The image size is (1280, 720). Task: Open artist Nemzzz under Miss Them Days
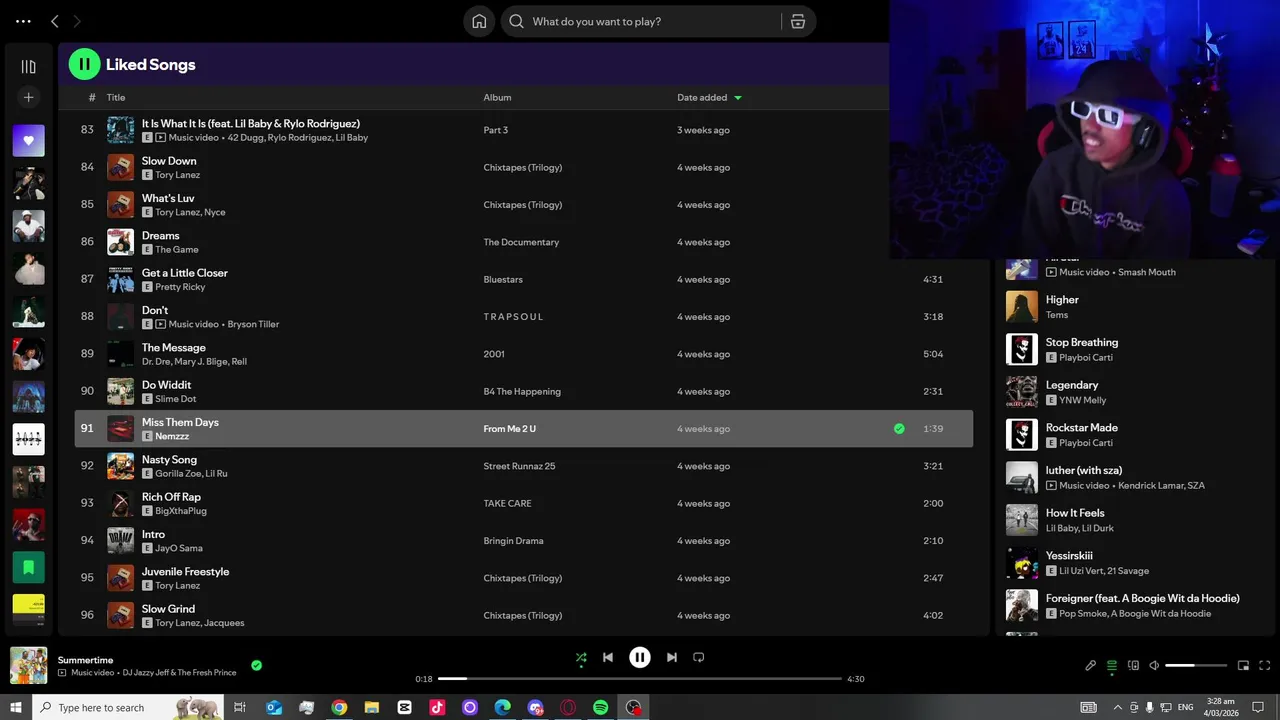171,436
